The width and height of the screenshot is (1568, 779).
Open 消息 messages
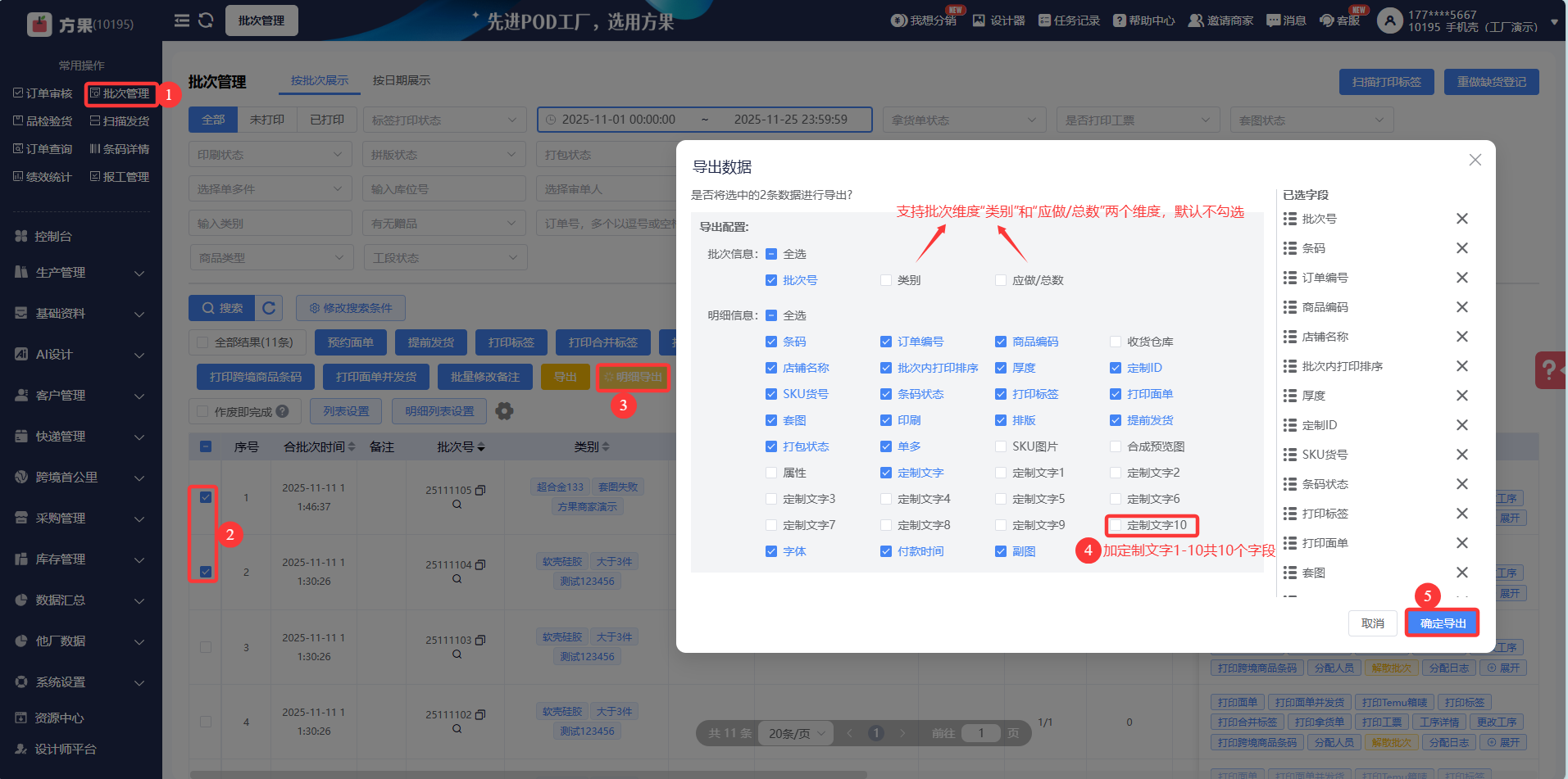click(x=1286, y=20)
